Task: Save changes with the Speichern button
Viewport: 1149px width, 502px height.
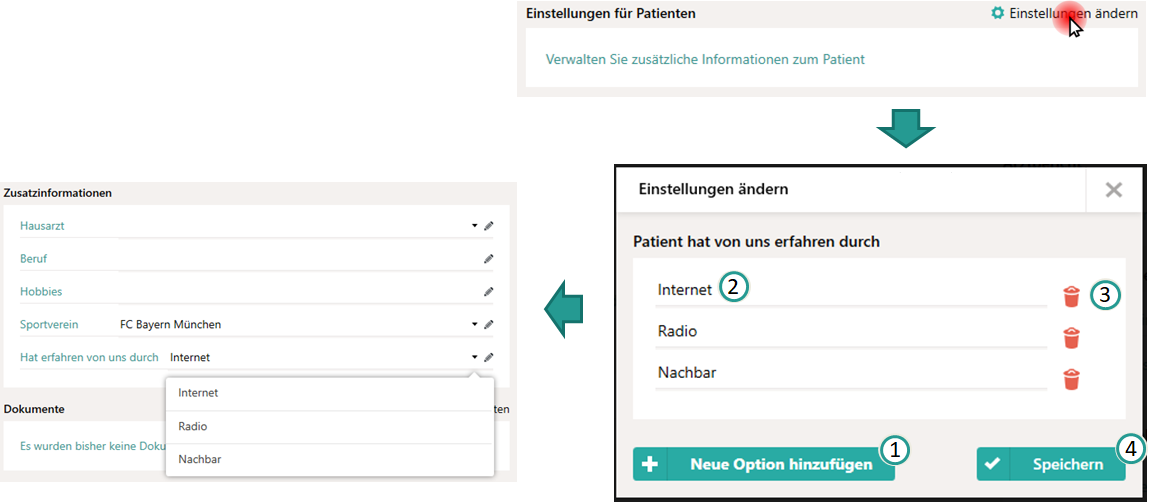Action: (x=1051, y=464)
